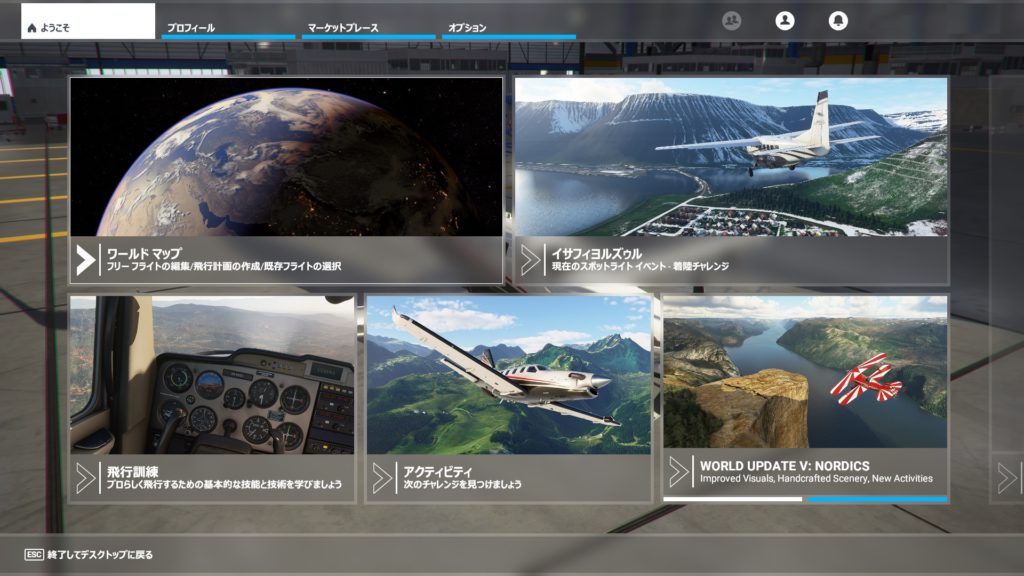The height and width of the screenshot is (576, 1024).
Task: Open the user profile avatar icon
Action: 785,21
